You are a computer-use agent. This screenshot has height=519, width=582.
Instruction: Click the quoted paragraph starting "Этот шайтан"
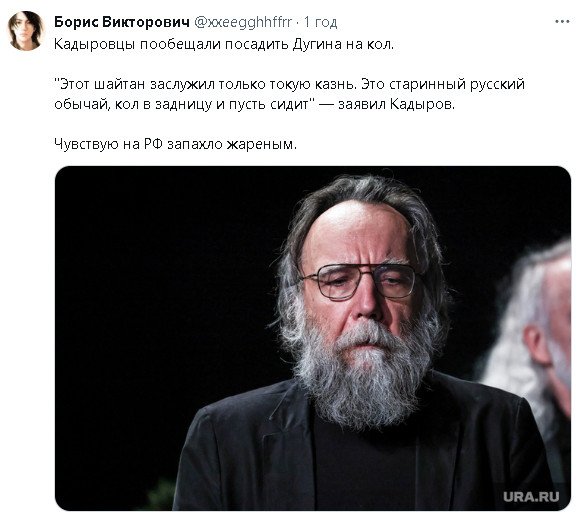pyautogui.click(x=290, y=94)
